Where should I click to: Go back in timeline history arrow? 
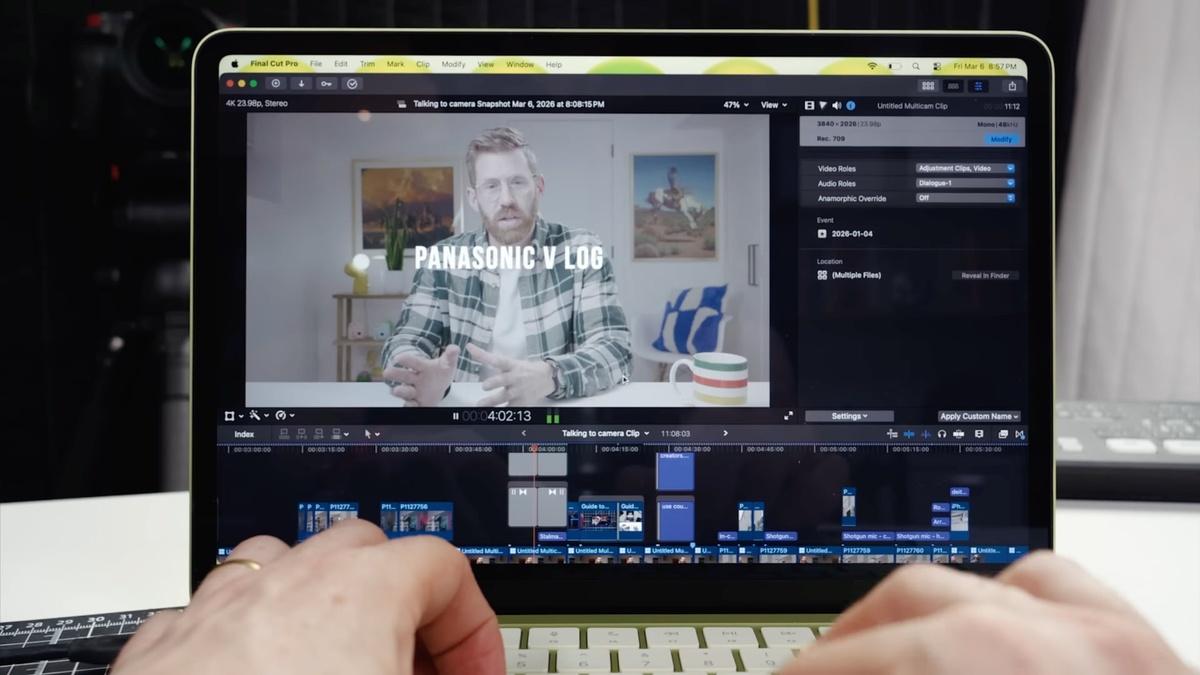coord(524,434)
